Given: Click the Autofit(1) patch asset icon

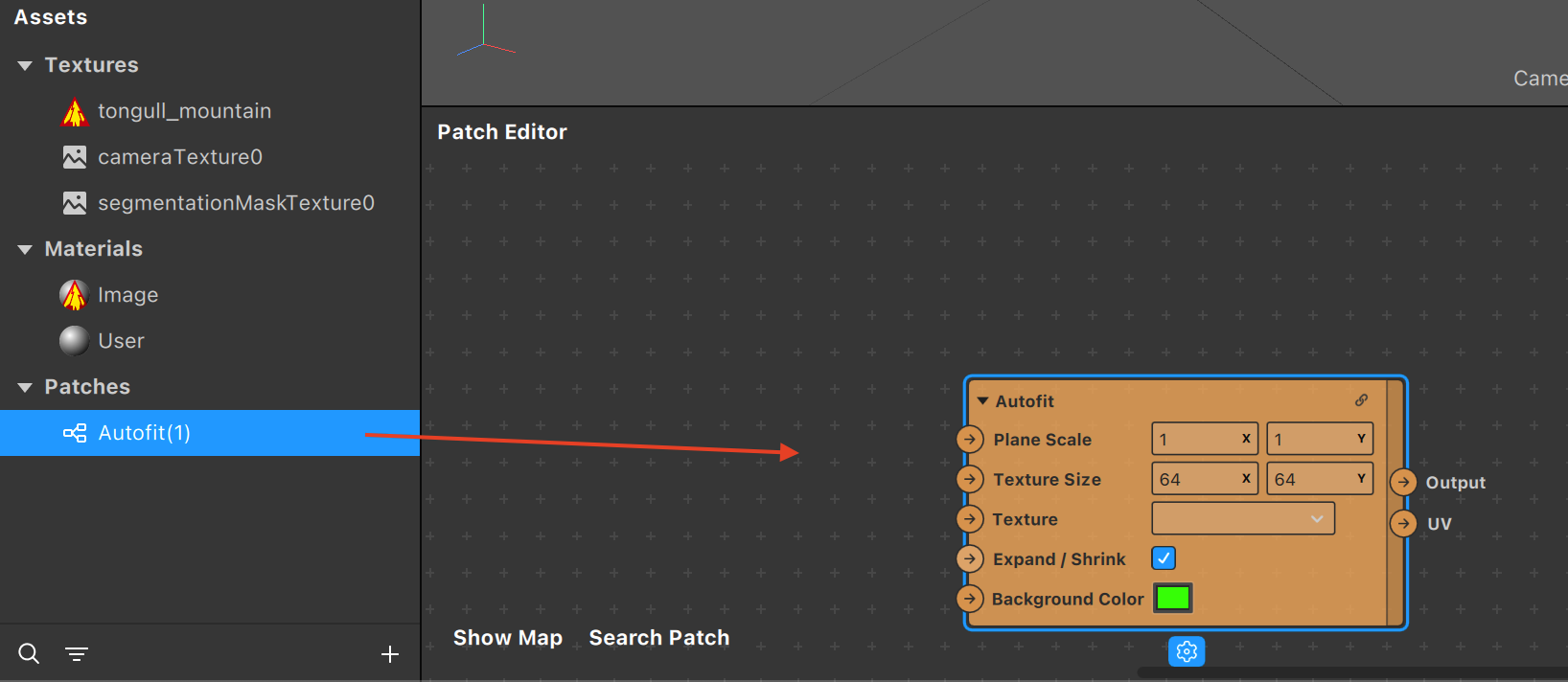Looking at the screenshot, I should click(x=75, y=433).
